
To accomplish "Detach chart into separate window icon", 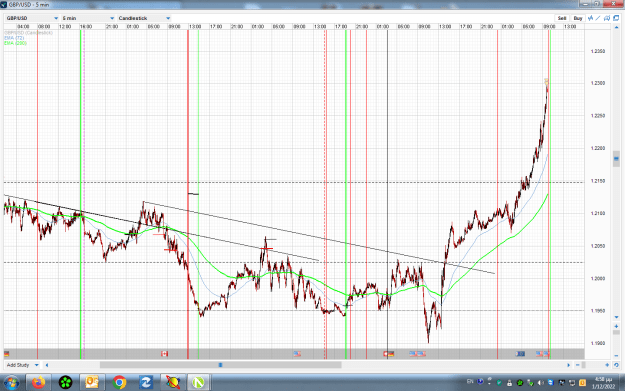I will coord(616,18).
